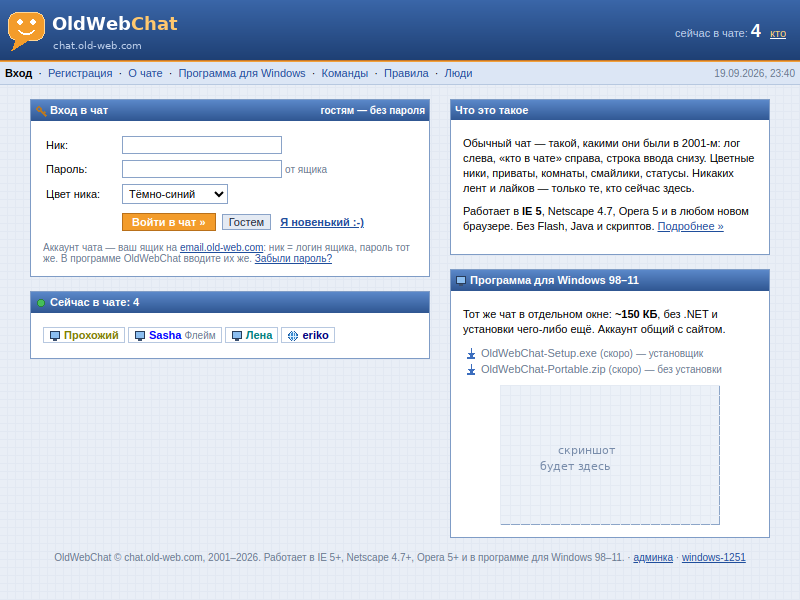Viewport: 800px width, 600px height.
Task: Click the screenshot placeholder thumbnail
Action: coord(610,455)
